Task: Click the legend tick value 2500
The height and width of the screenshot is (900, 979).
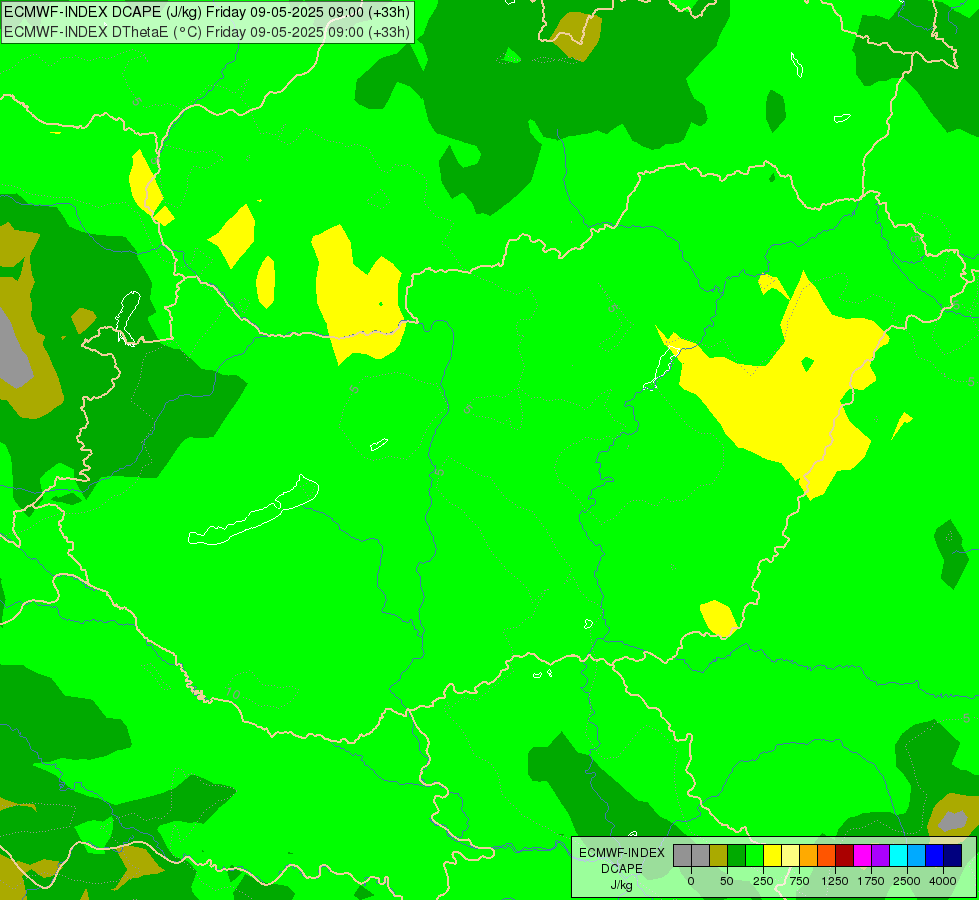Action: point(907,881)
